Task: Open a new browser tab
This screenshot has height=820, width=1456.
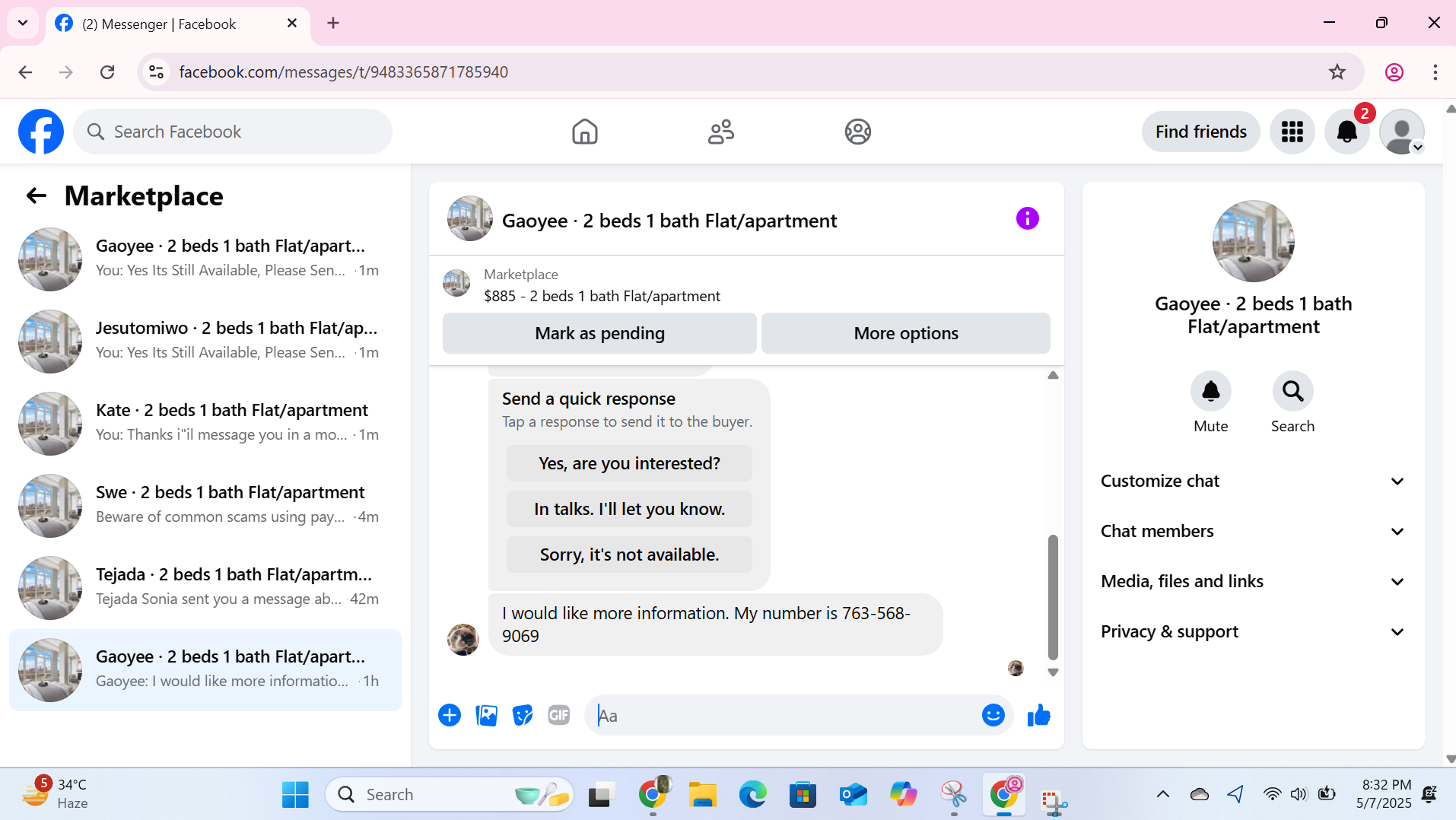Action: tap(332, 23)
